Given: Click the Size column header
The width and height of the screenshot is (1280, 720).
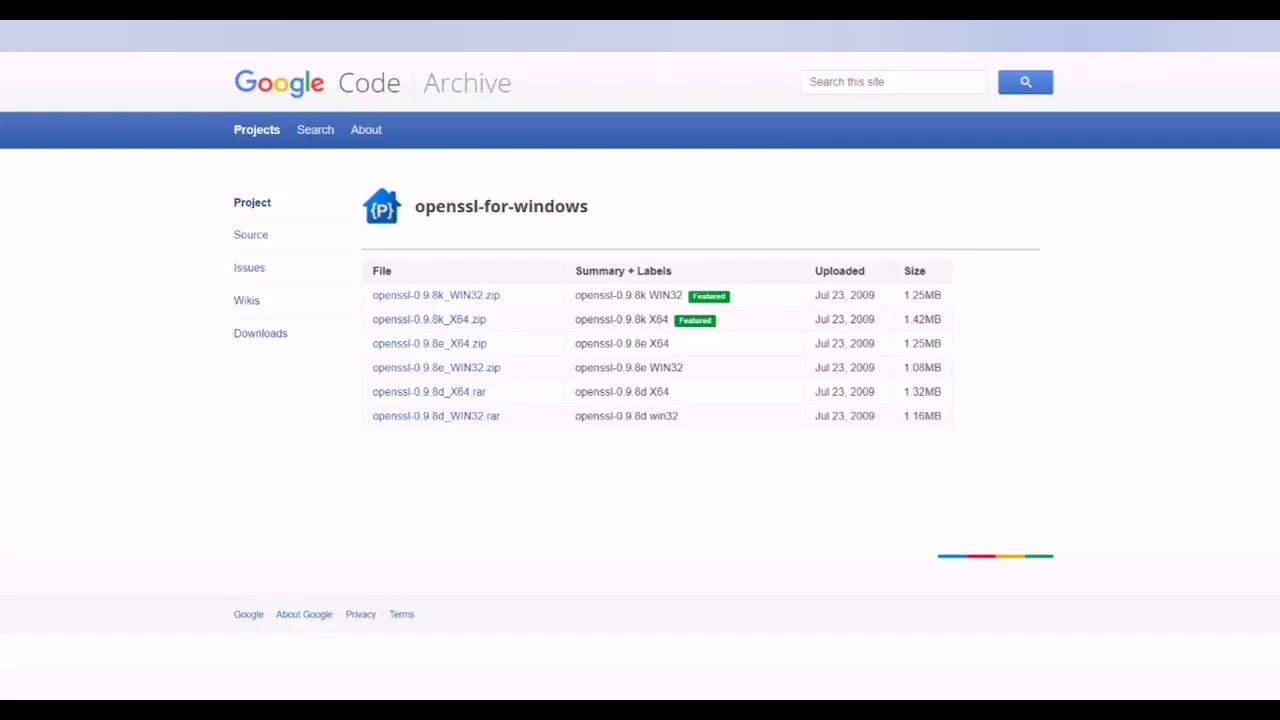Looking at the screenshot, I should (915, 271).
